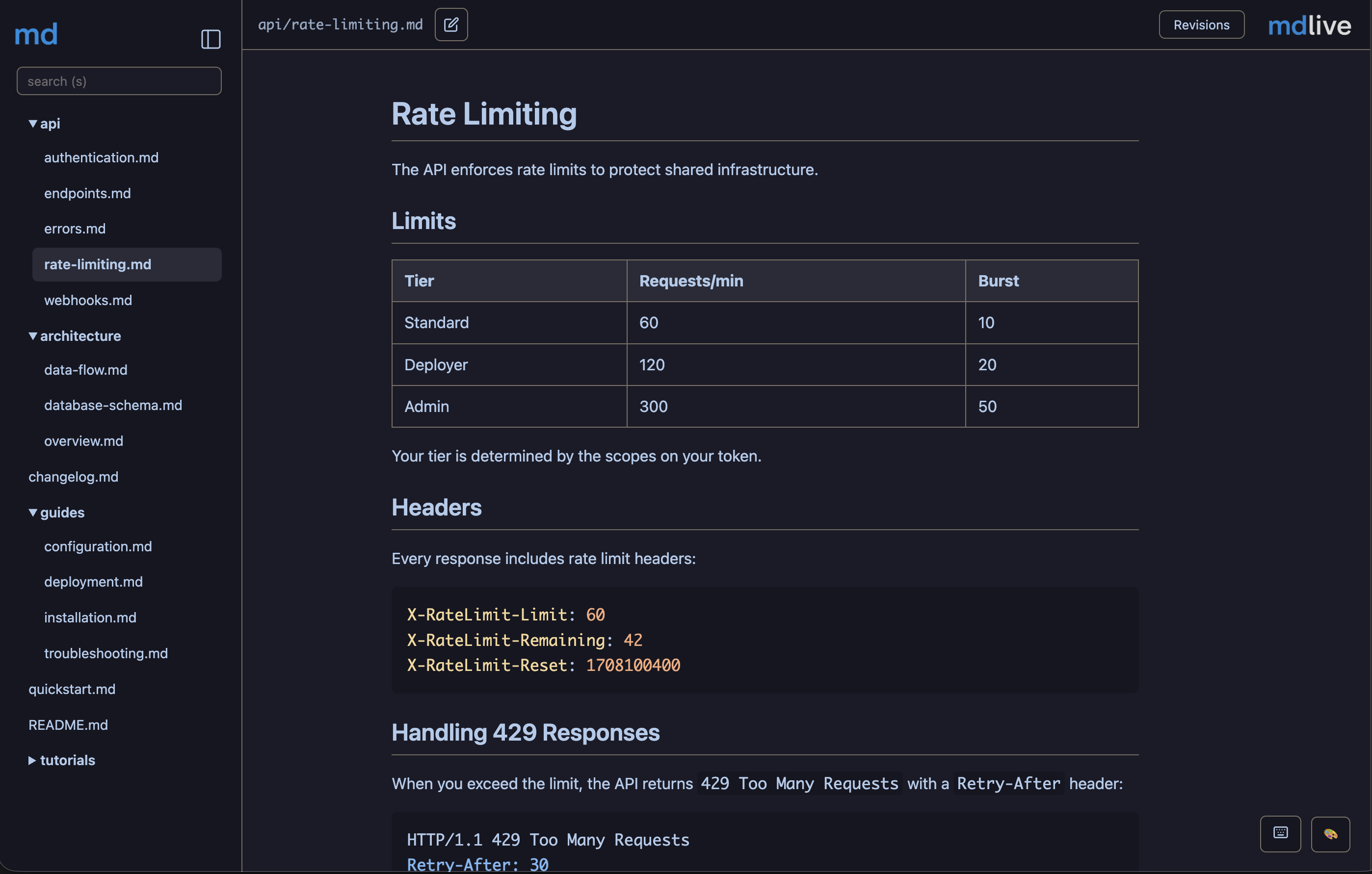Open installation.md guide
The height and width of the screenshot is (874, 1372).
click(90, 617)
